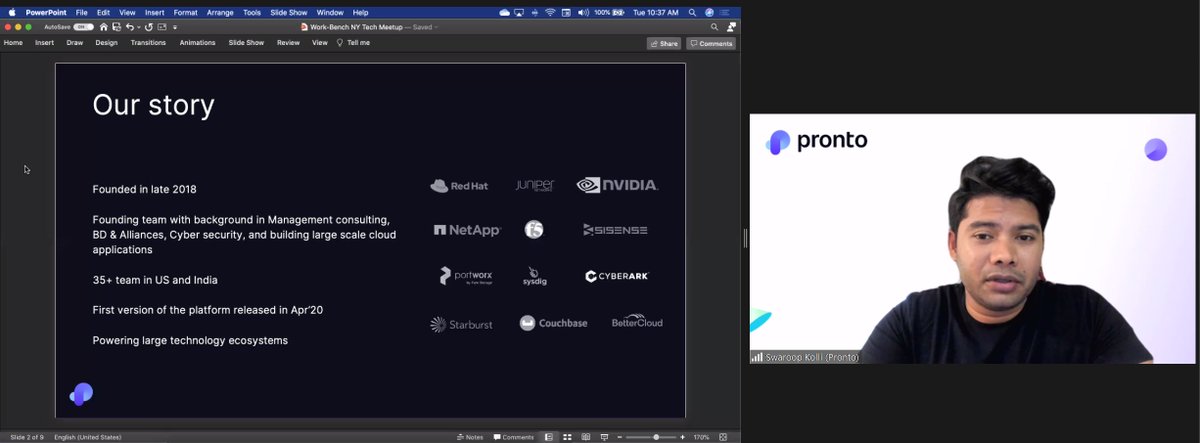
Task: Click the Tell me lightbulb search field
Action: click(354, 43)
